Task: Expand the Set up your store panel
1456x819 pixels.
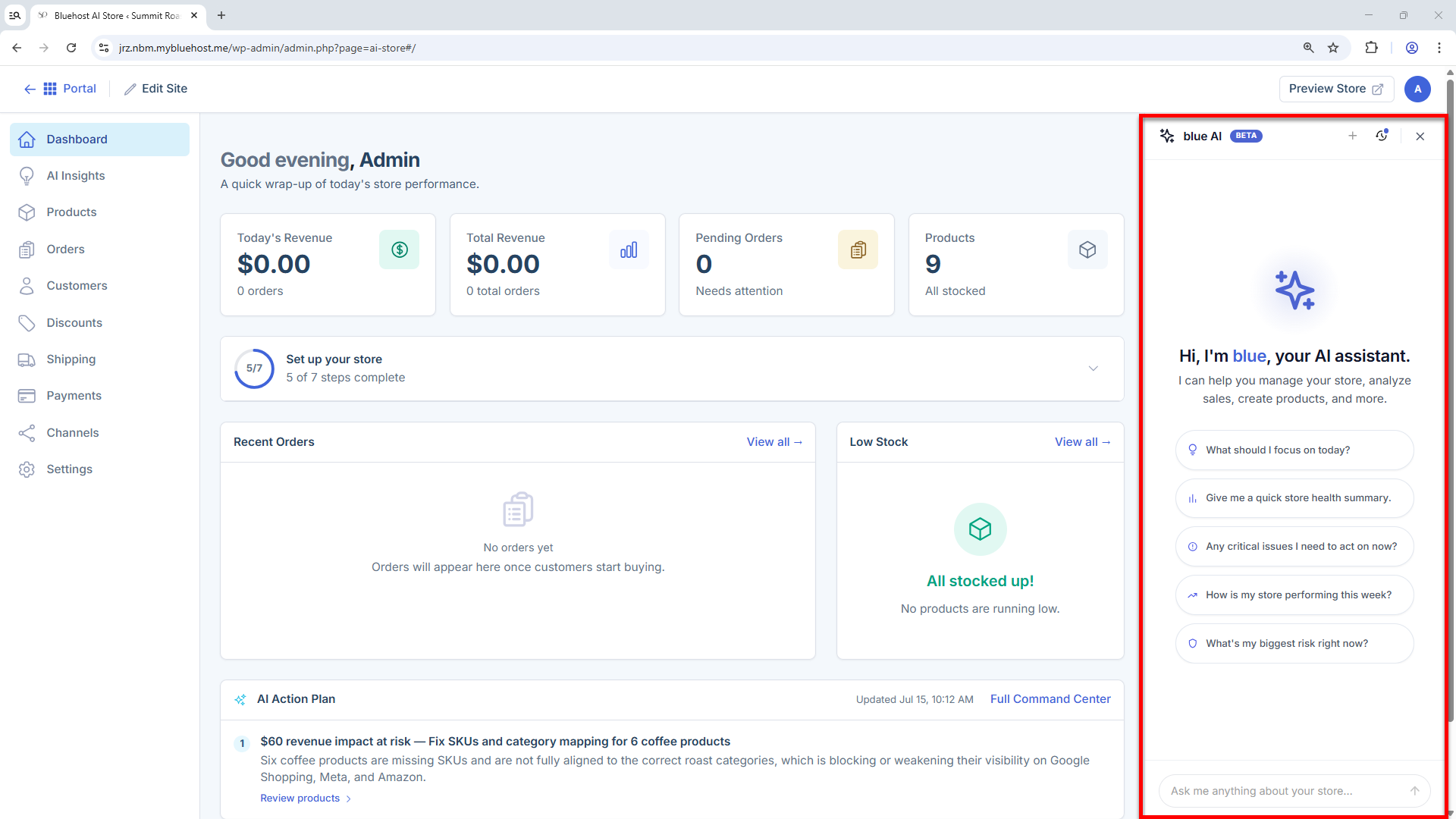Action: (1094, 369)
